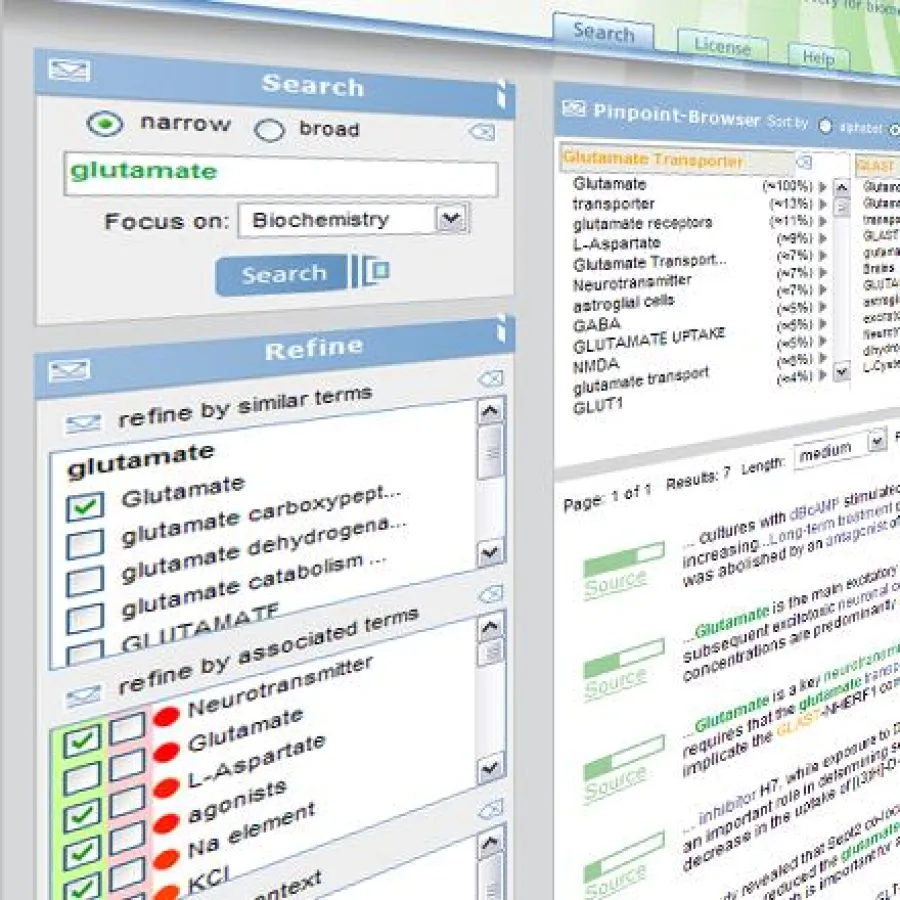Click the scroll down arrow of the associated terms list
The width and height of the screenshot is (900, 900).
point(490,767)
